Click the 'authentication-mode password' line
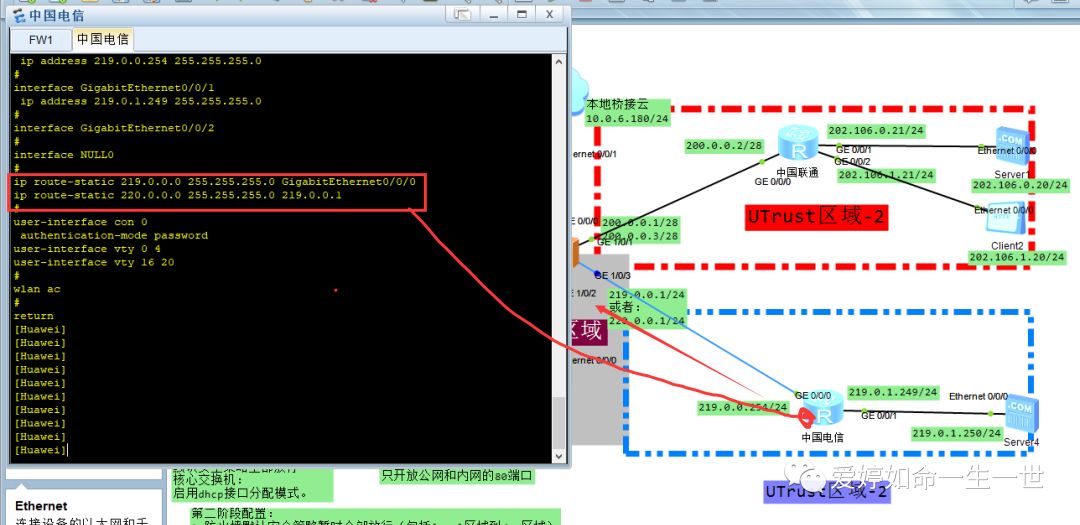 tap(114, 236)
